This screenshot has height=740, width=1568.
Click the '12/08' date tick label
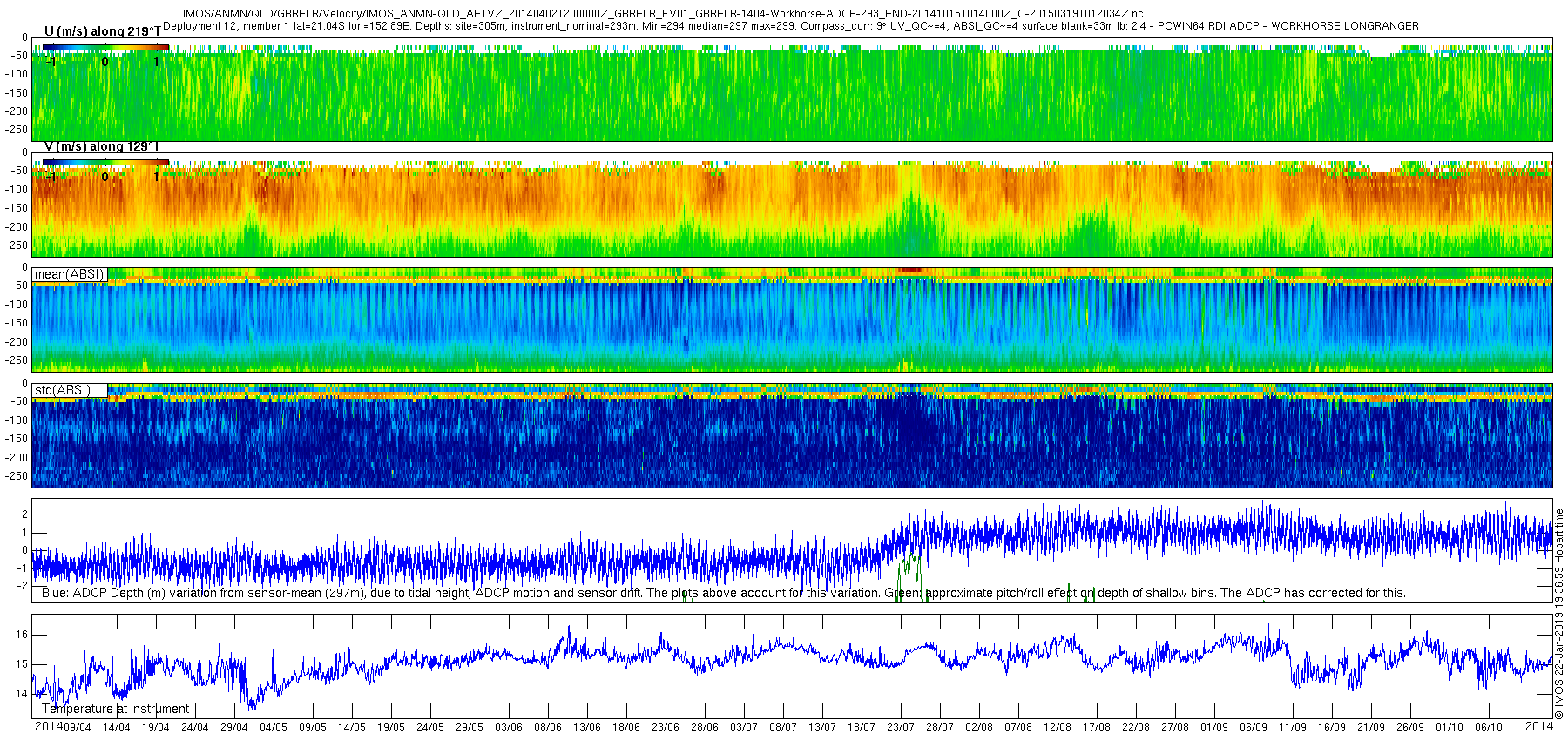[x=1058, y=728]
